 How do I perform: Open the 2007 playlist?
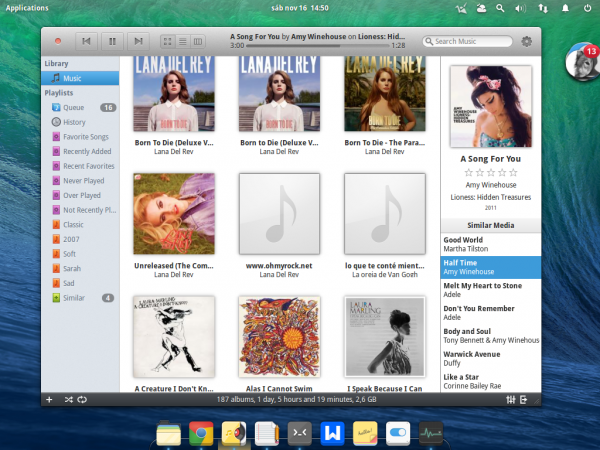pyautogui.click(x=80, y=239)
